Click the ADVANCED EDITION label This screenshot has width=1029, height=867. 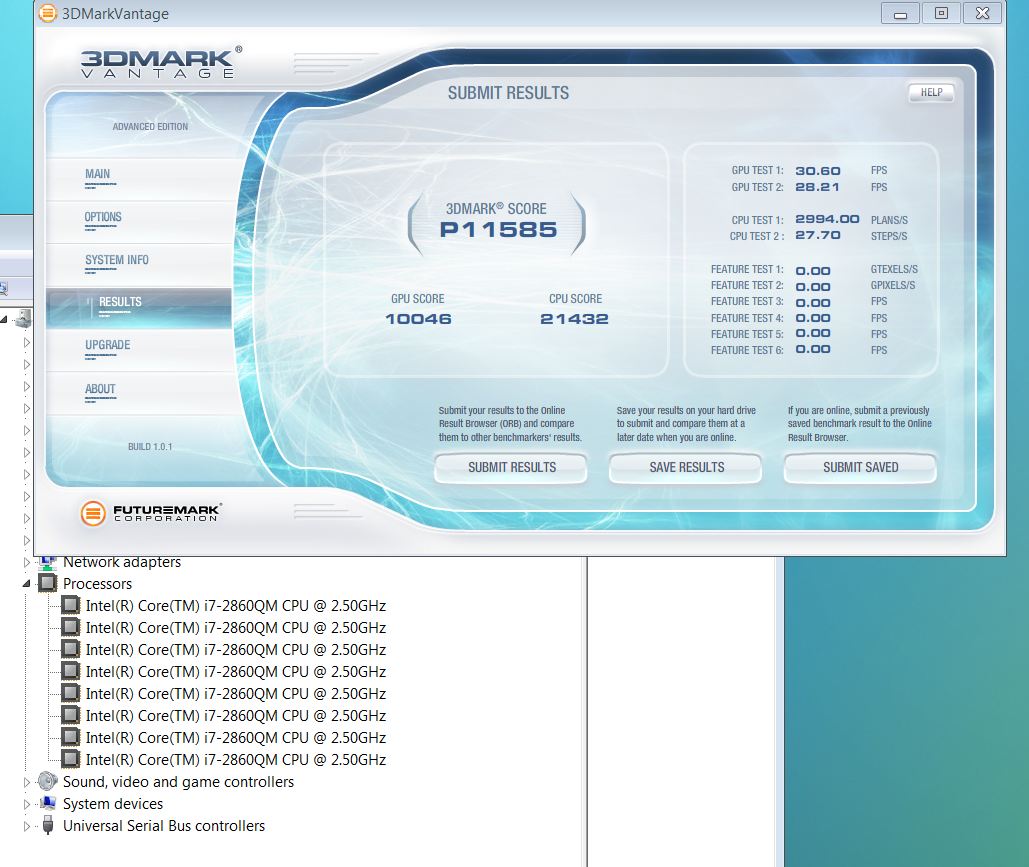[150, 127]
